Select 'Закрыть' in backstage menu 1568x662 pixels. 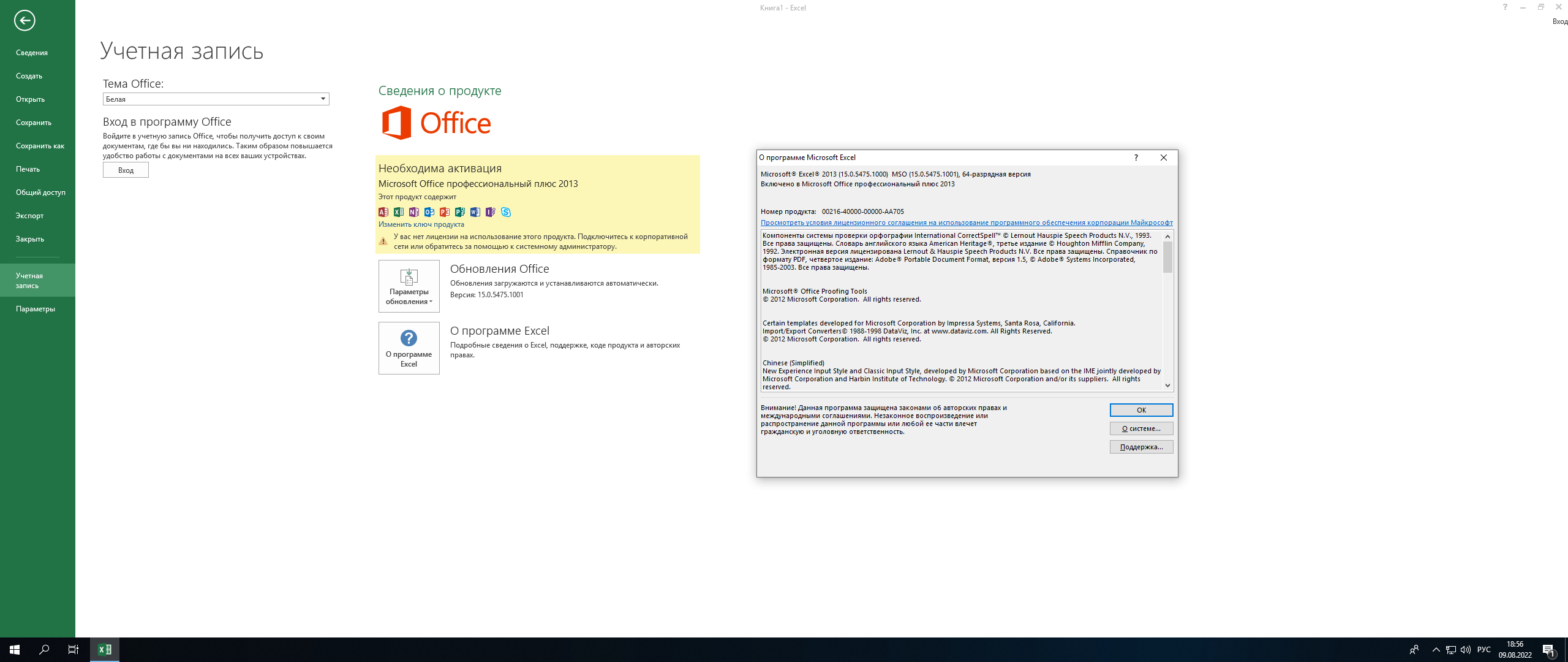(37, 239)
